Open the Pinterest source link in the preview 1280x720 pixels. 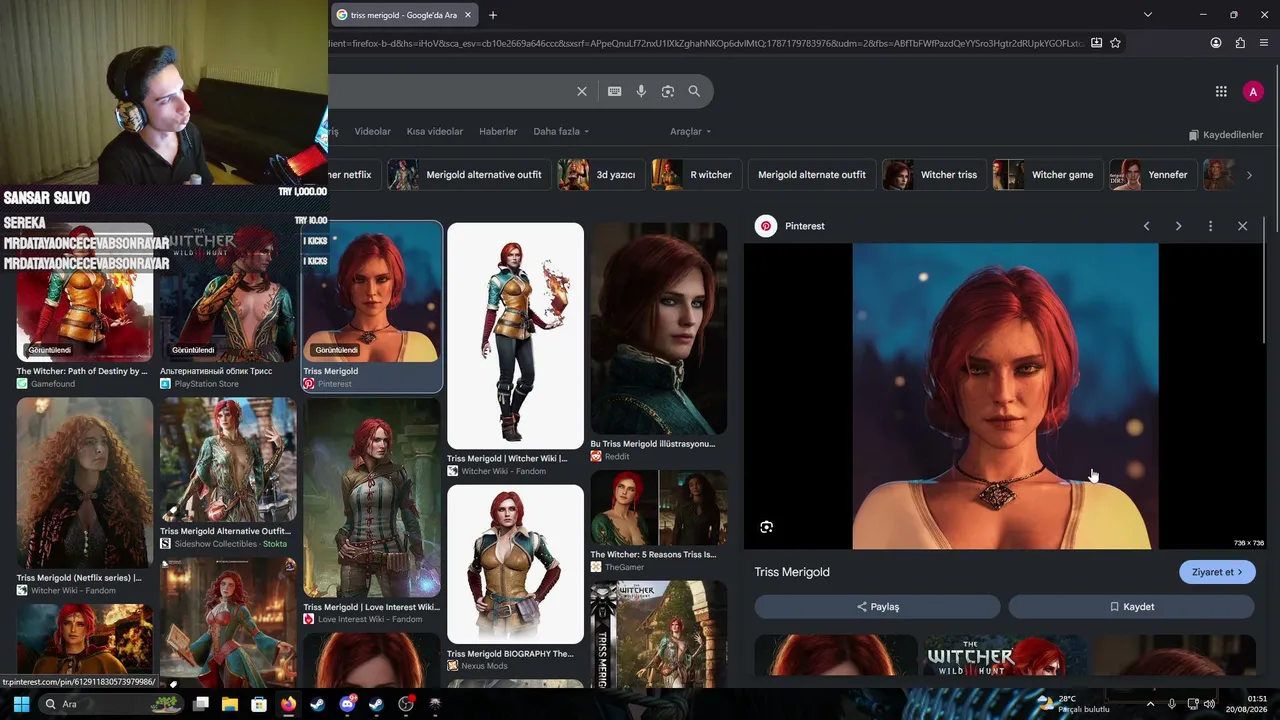pos(791,226)
